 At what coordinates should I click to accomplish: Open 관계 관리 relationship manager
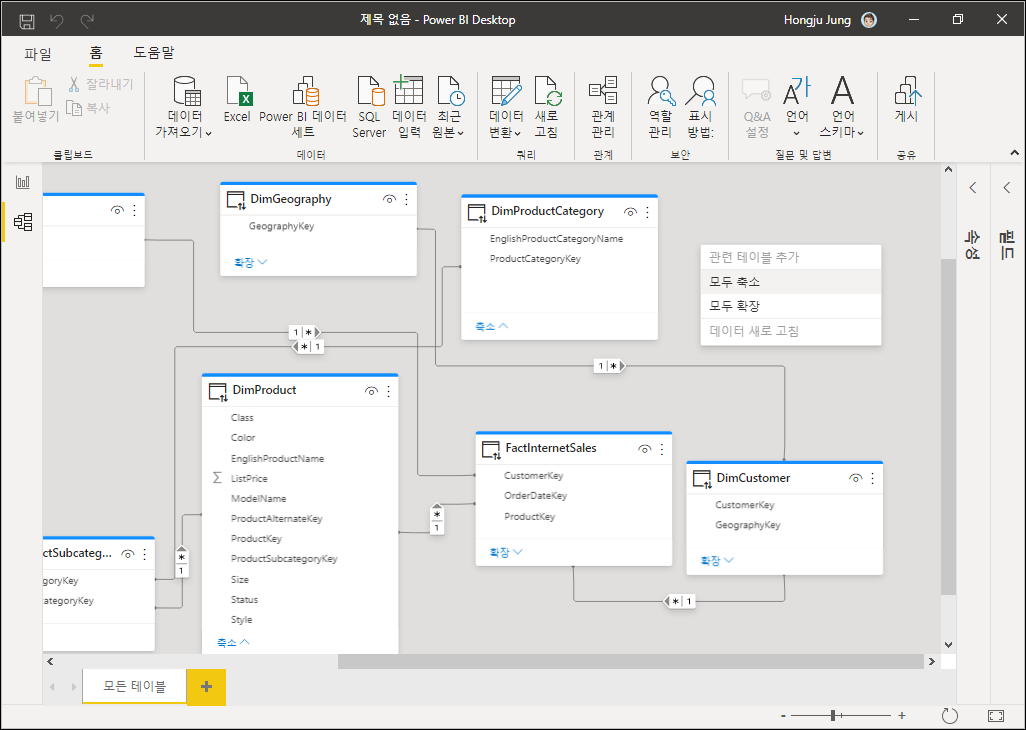click(603, 106)
